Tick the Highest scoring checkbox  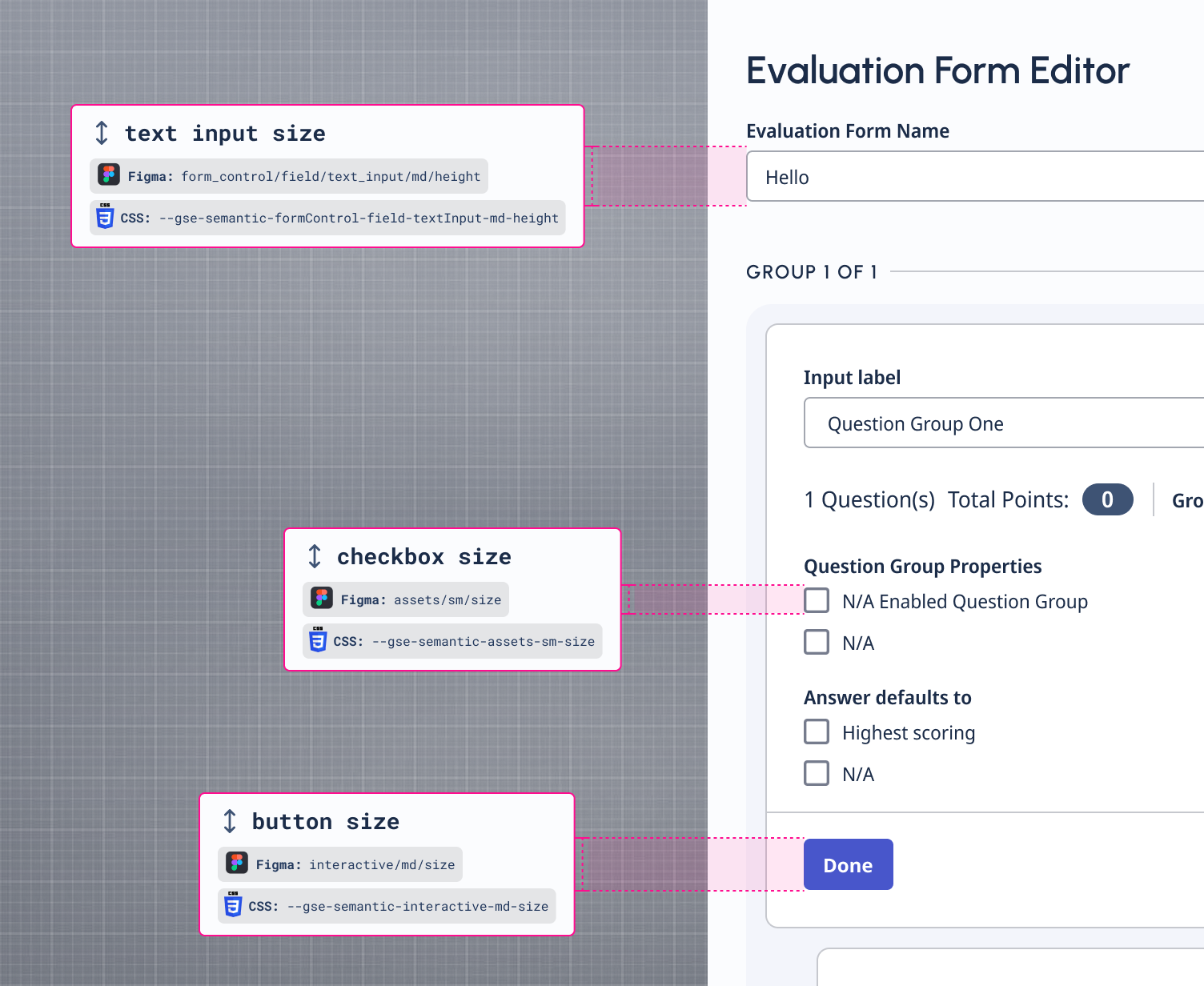tap(817, 732)
